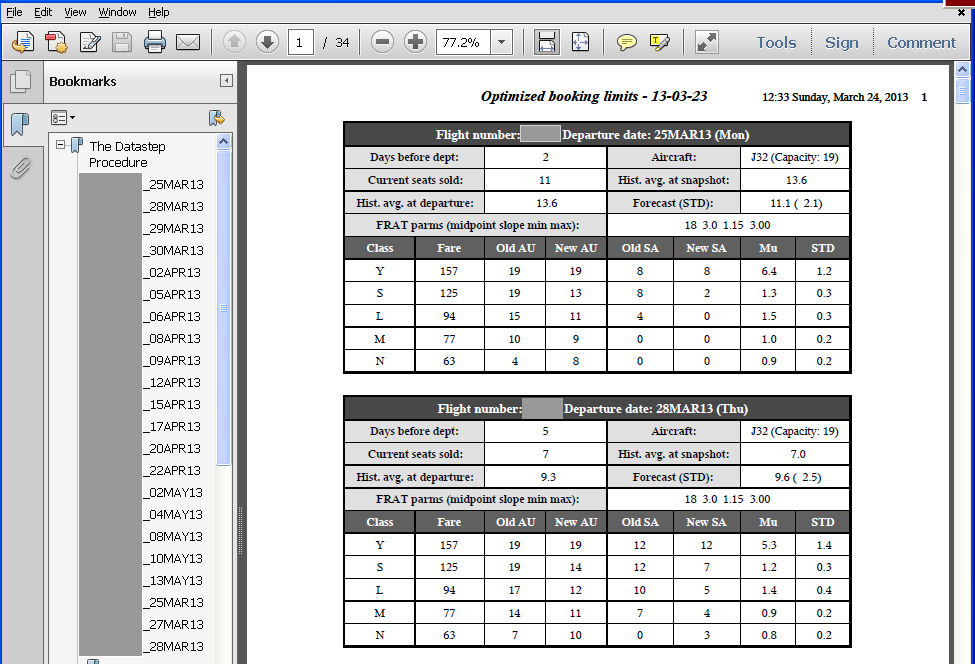Open the _29MAR13 bookmark
This screenshot has height=664, width=975.
[173, 229]
